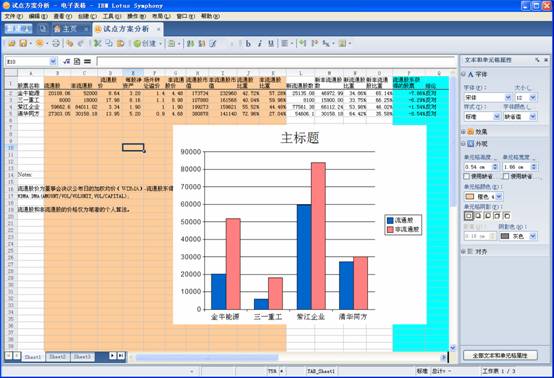Viewport: 554px width, 378px height.
Task: Open the font size dropdown
Action: tap(533, 97)
